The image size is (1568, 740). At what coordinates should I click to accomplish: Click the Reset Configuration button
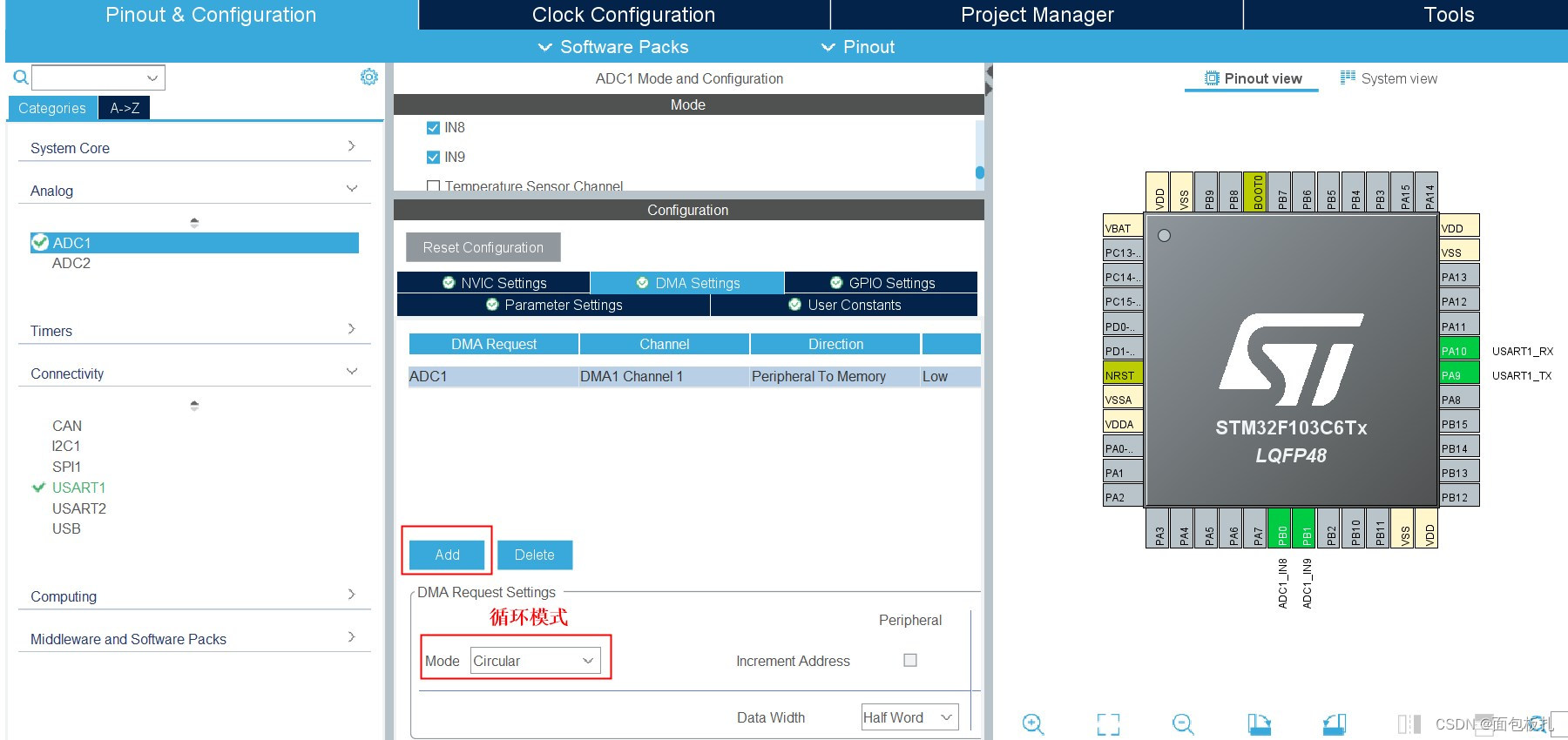pos(483,247)
